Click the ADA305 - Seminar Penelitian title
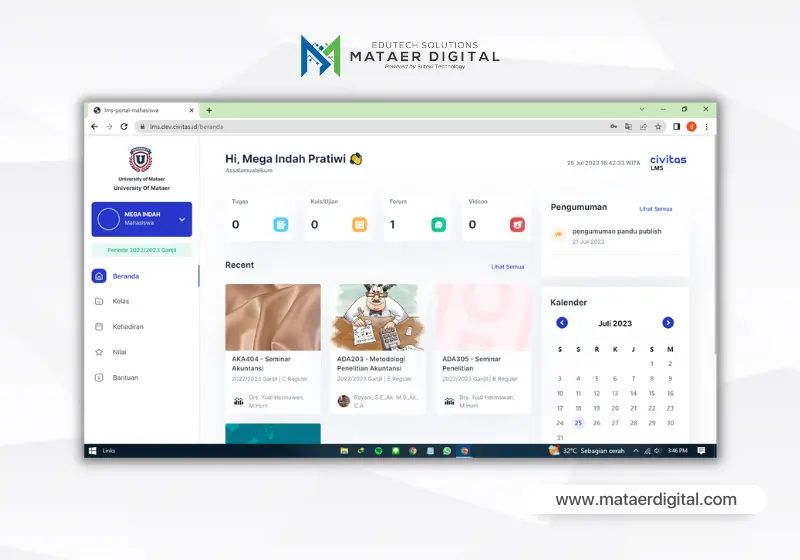 pos(471,364)
